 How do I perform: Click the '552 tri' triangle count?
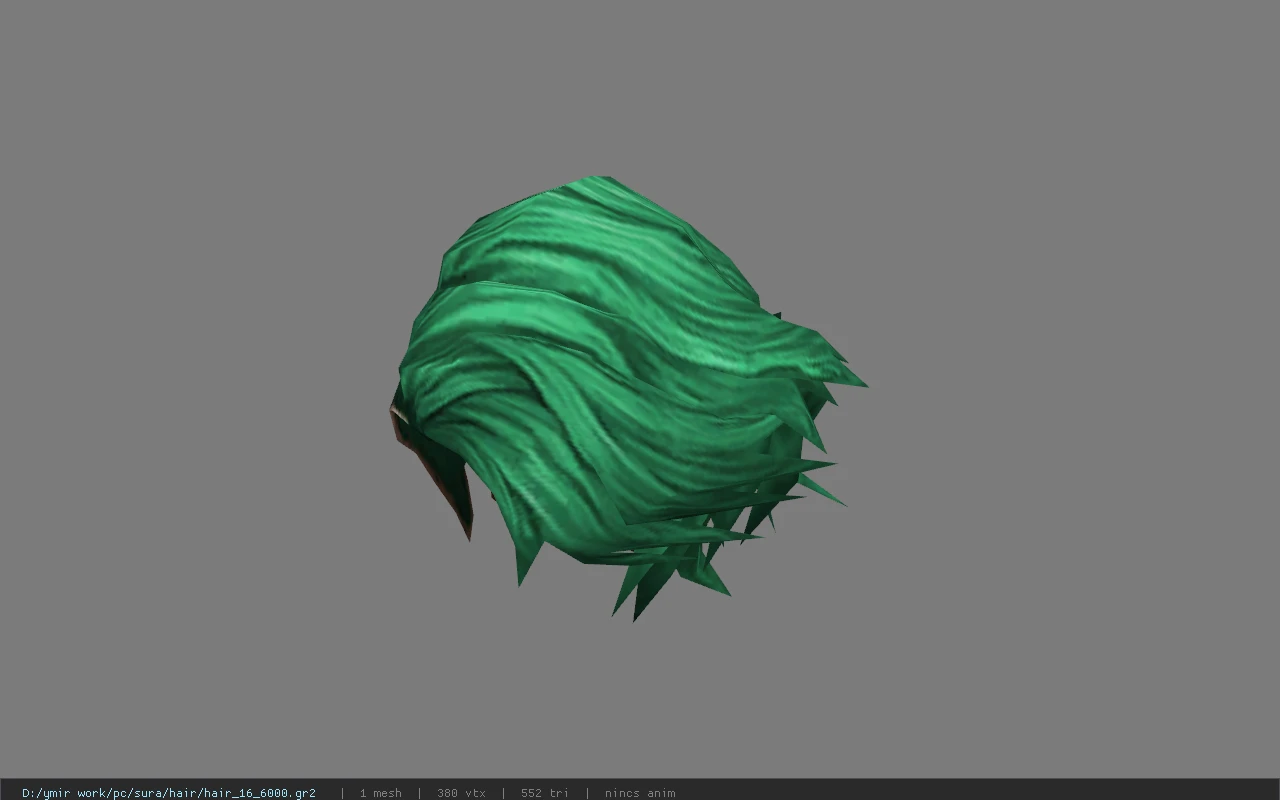(x=545, y=793)
